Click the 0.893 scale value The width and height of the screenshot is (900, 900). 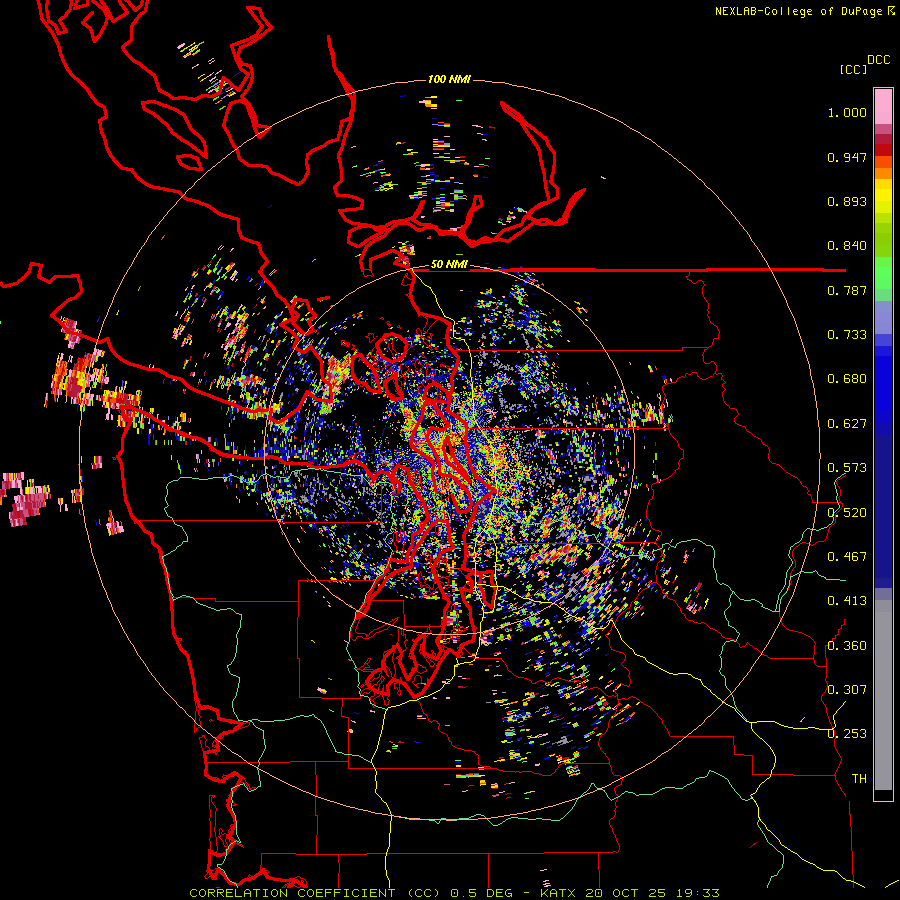tap(847, 201)
